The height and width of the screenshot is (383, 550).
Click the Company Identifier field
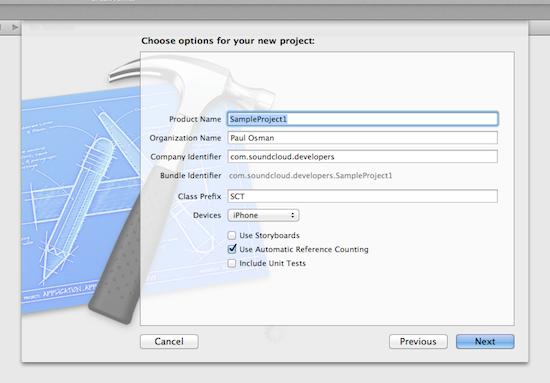[x=362, y=157]
